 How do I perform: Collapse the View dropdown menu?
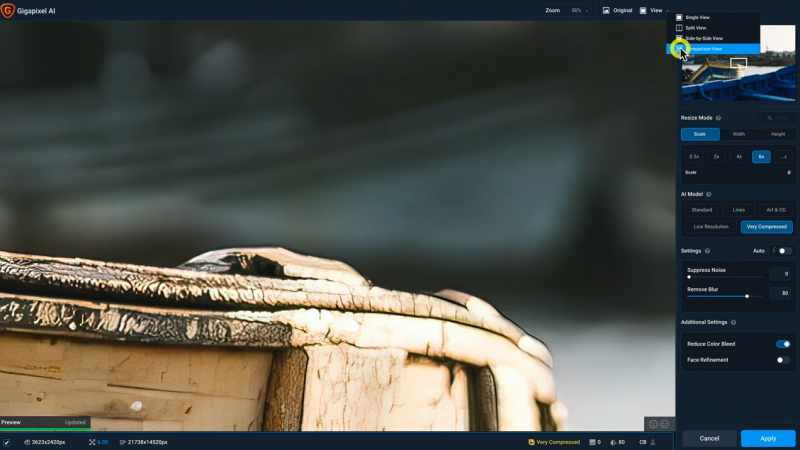pyautogui.click(x=656, y=10)
